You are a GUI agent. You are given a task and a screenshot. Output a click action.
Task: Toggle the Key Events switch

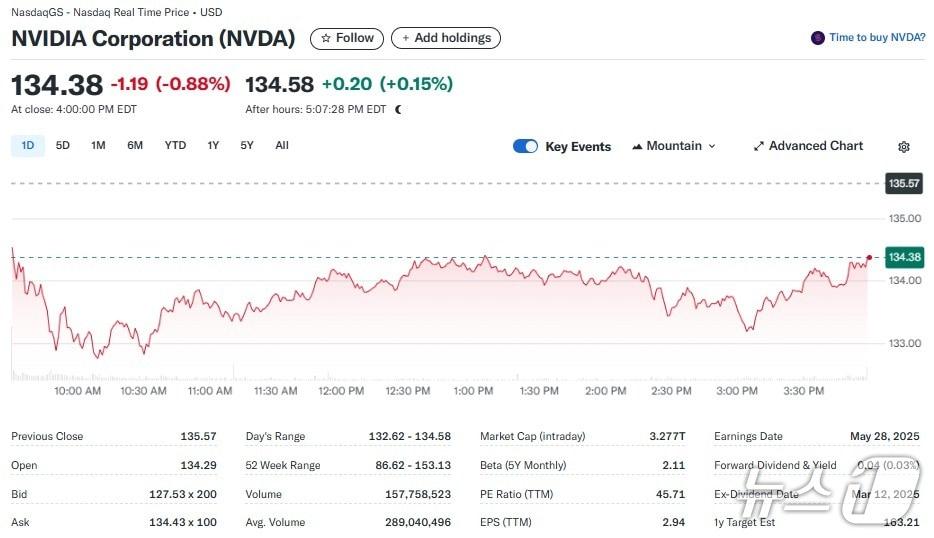(x=525, y=146)
